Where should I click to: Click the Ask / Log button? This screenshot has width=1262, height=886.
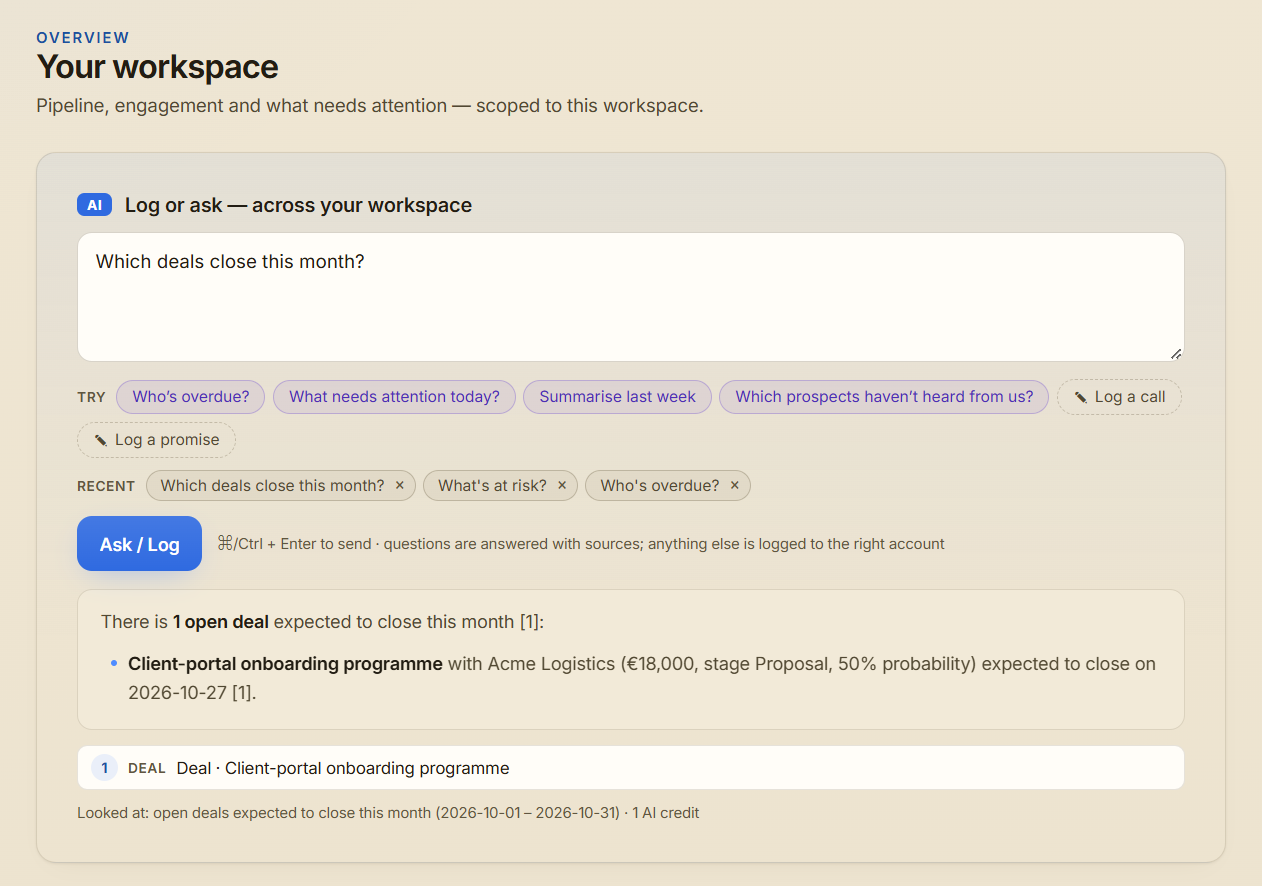click(140, 544)
